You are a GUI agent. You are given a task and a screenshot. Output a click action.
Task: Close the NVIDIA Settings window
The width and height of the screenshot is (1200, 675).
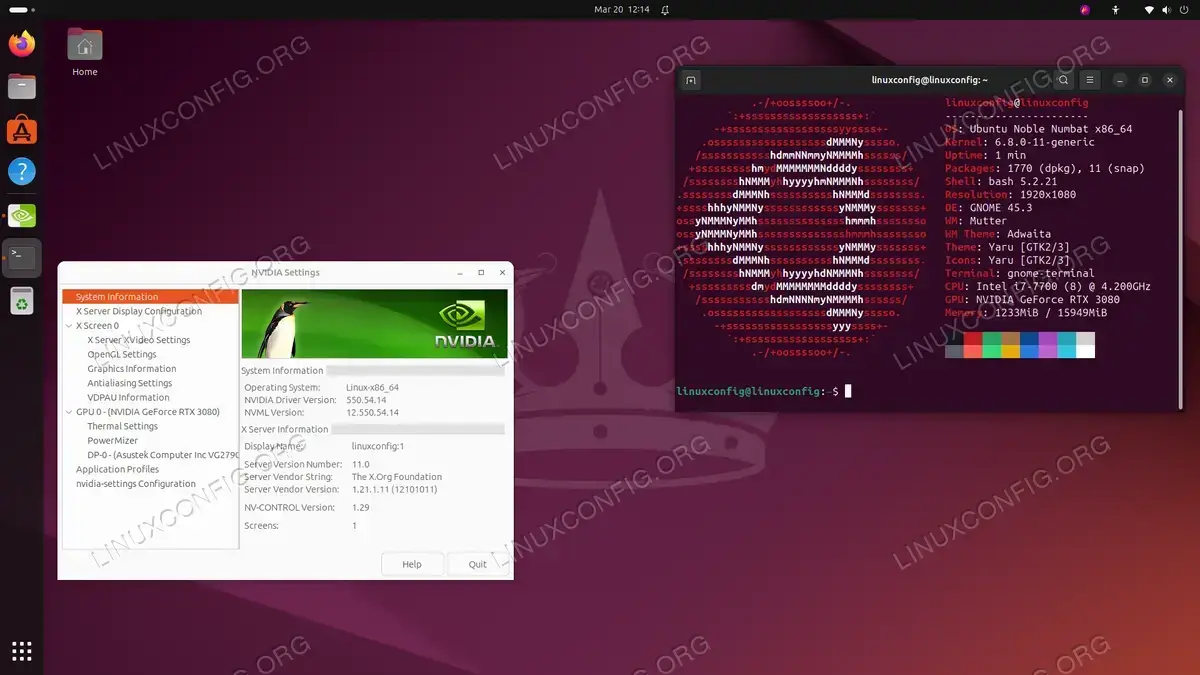(x=502, y=272)
